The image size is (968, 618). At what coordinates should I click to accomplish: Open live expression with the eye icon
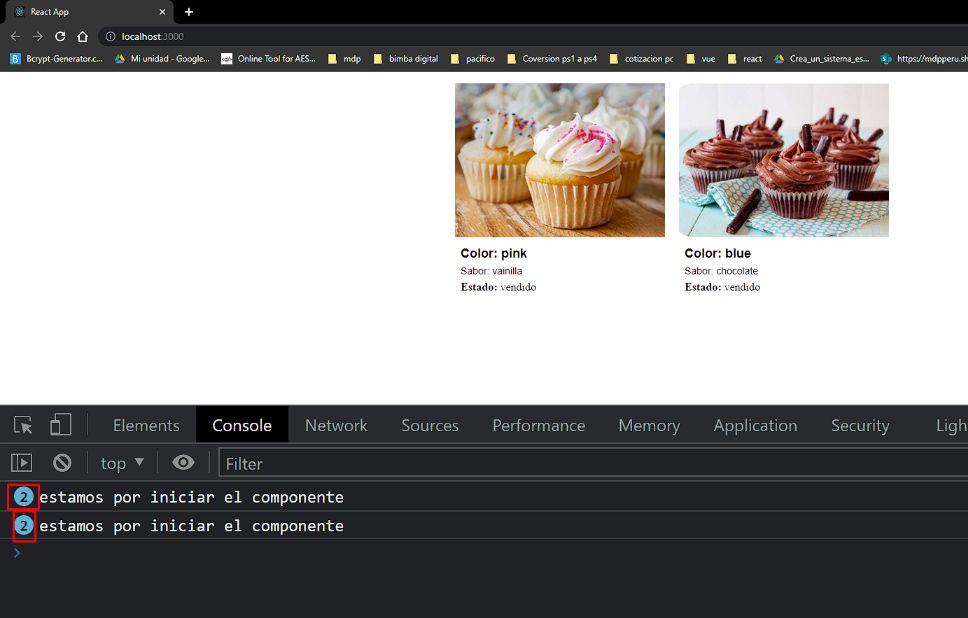[183, 463]
